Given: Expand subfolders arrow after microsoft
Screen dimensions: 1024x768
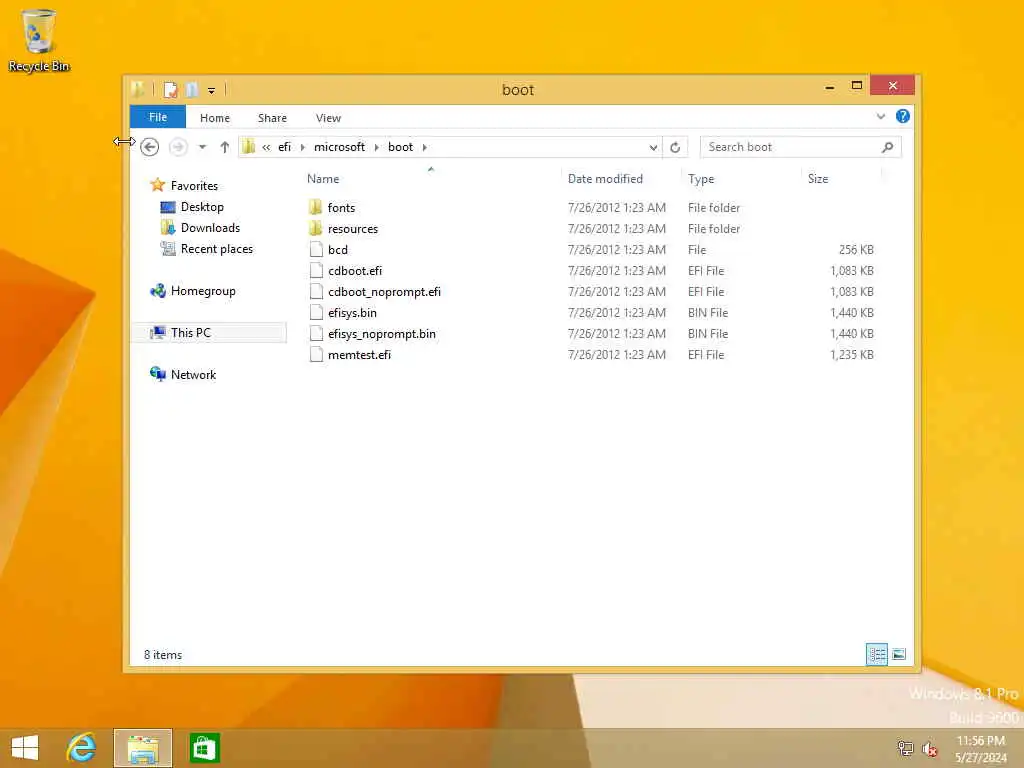Looking at the screenshot, I should point(376,147).
